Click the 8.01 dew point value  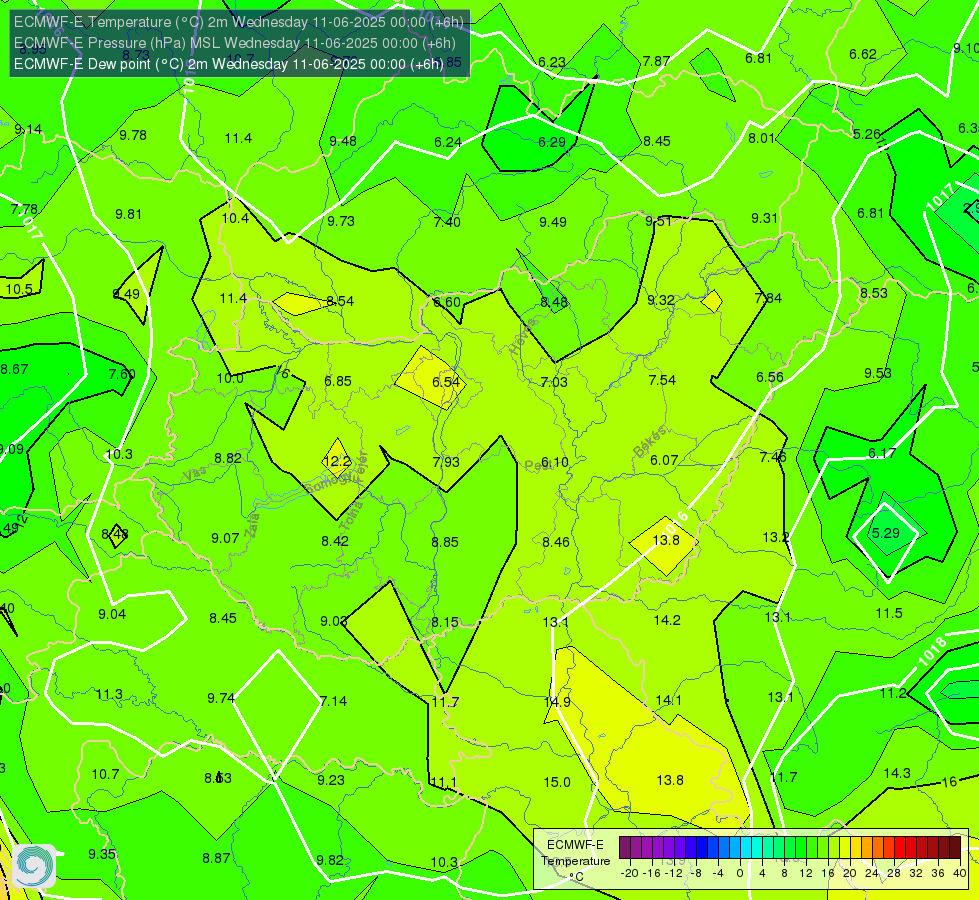click(762, 138)
